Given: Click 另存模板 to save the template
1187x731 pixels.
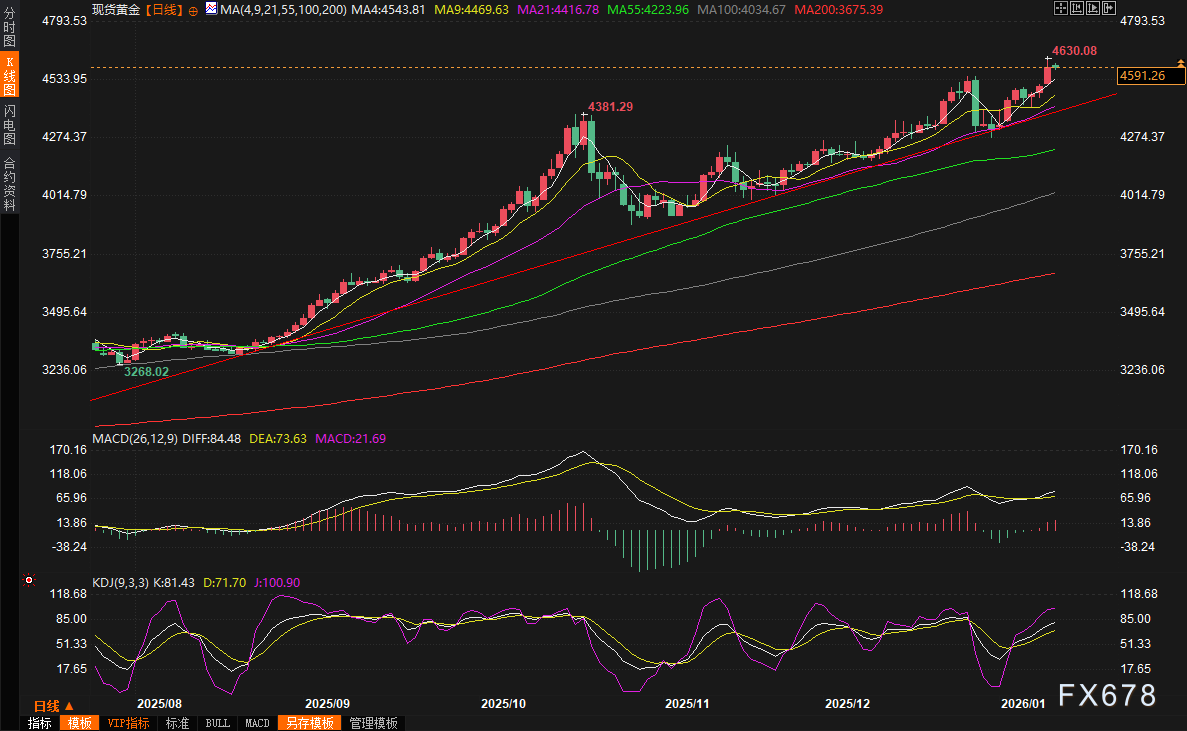Looking at the screenshot, I should (308, 723).
